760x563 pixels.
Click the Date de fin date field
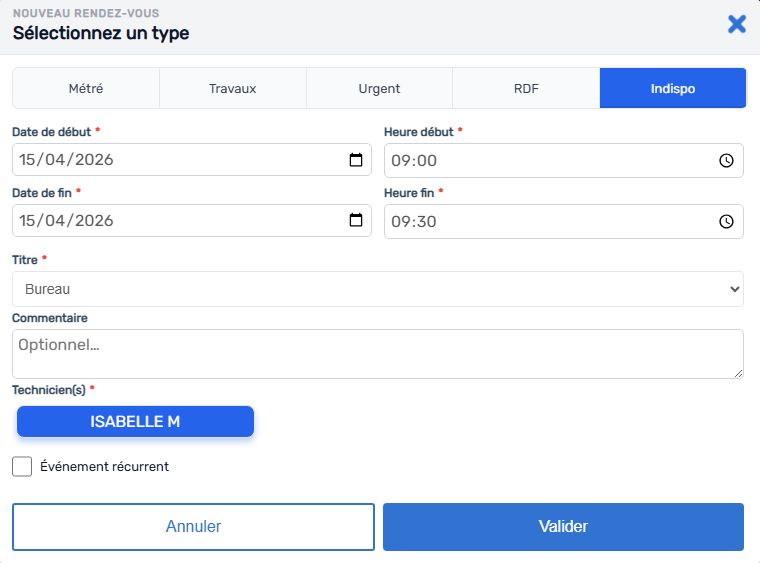pyautogui.click(x=192, y=220)
